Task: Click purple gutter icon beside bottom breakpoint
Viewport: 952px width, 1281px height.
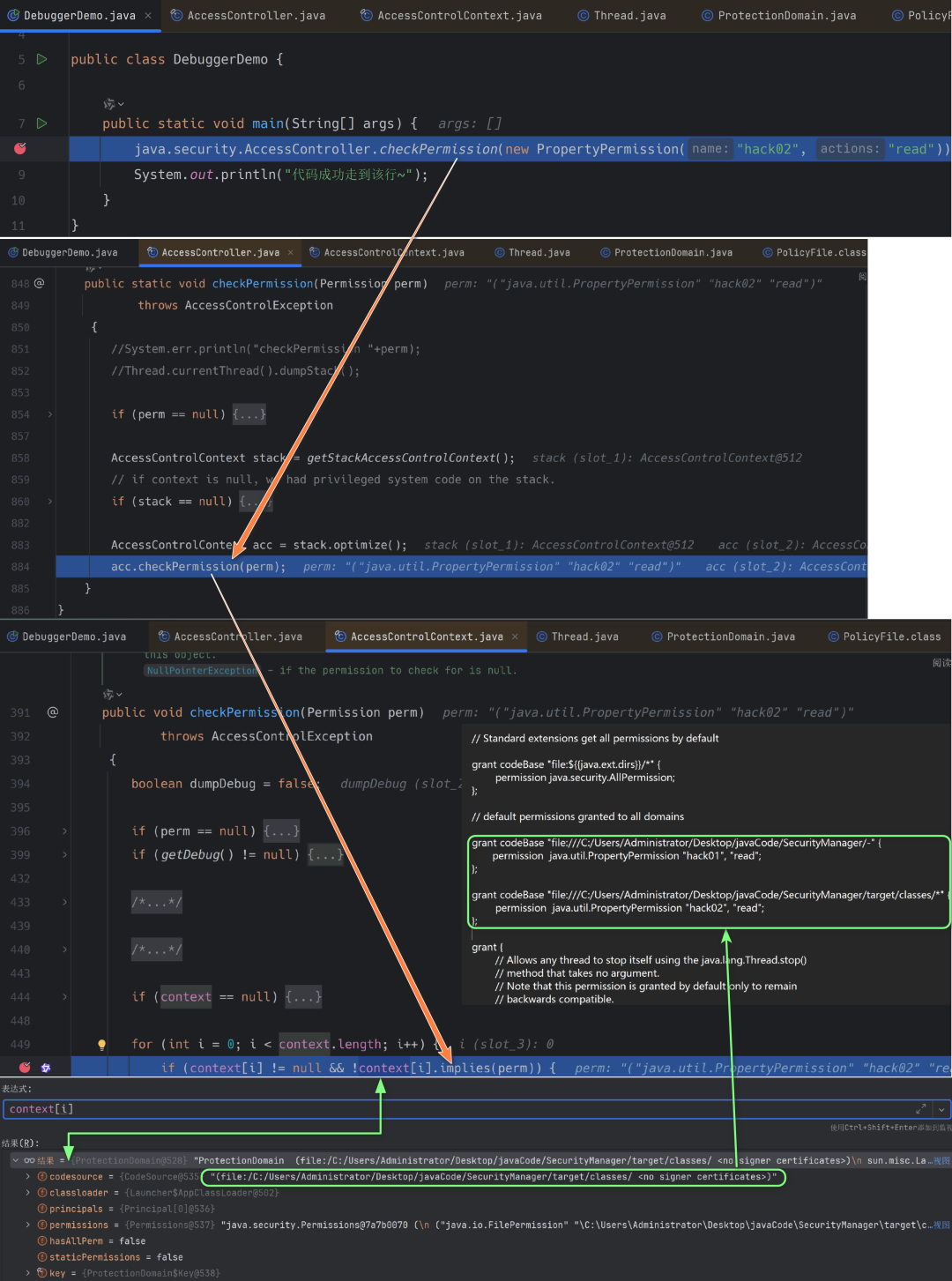Action: [46, 1068]
